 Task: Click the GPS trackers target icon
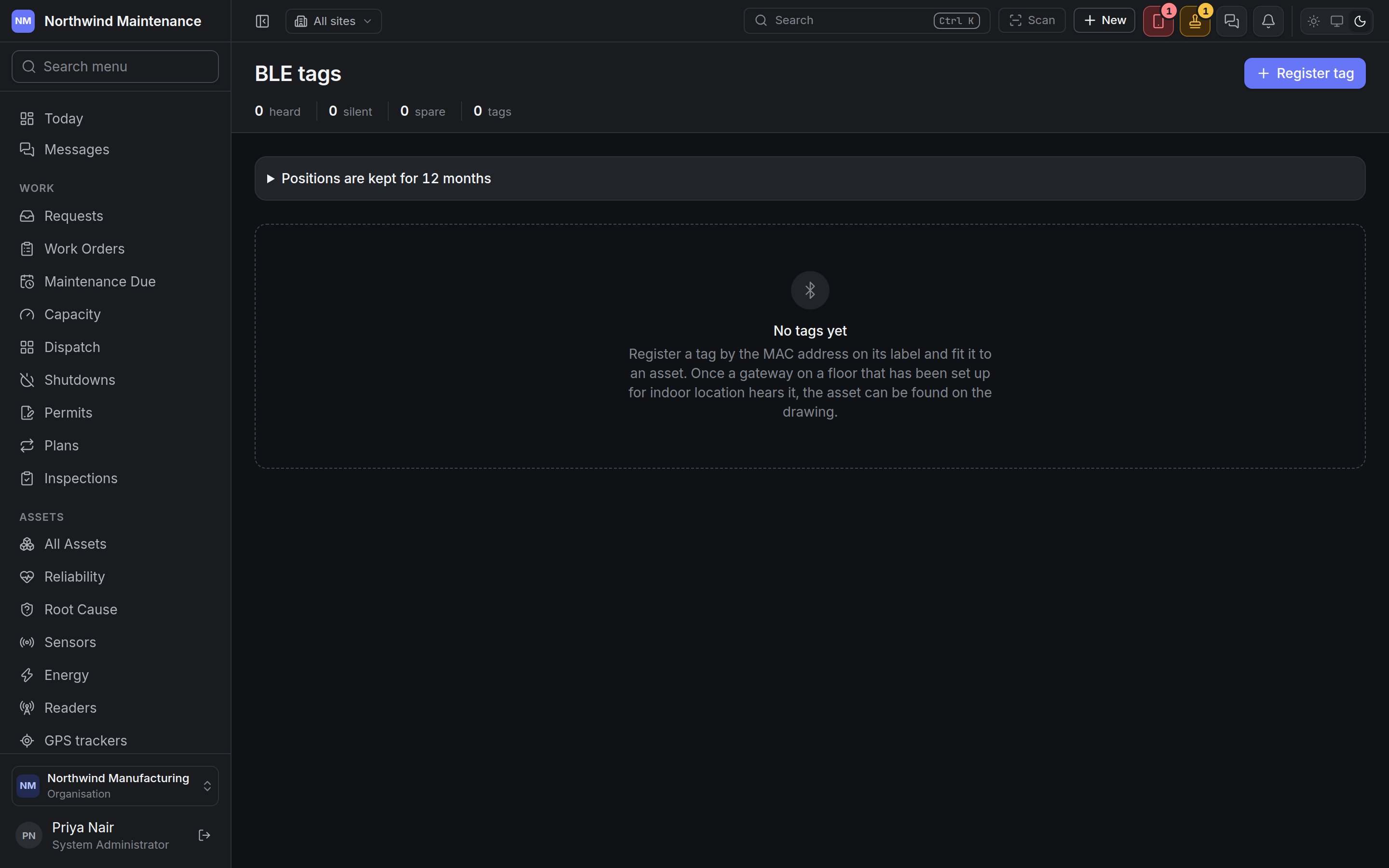pos(27,741)
